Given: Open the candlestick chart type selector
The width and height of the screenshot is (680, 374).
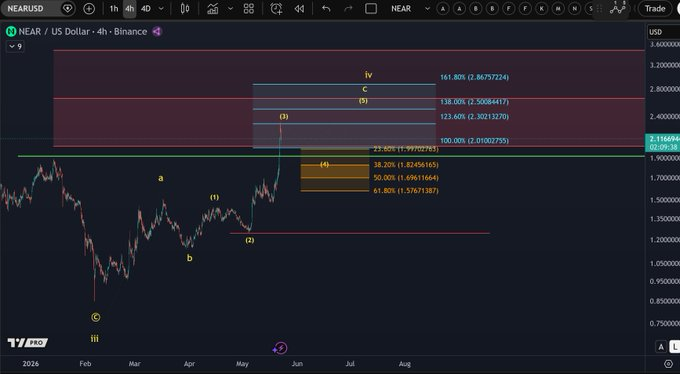Looking at the screenshot, I should (x=185, y=9).
